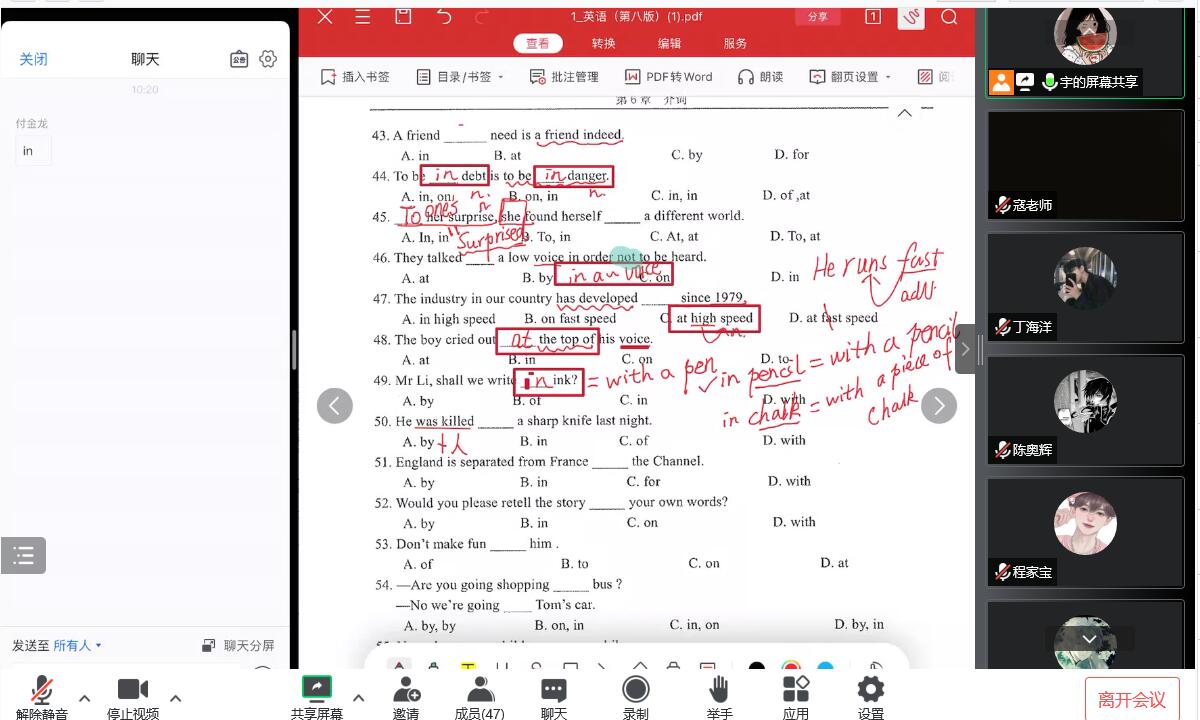
Task: Expand video options arrow beside 停止视频
Action: coord(176,698)
